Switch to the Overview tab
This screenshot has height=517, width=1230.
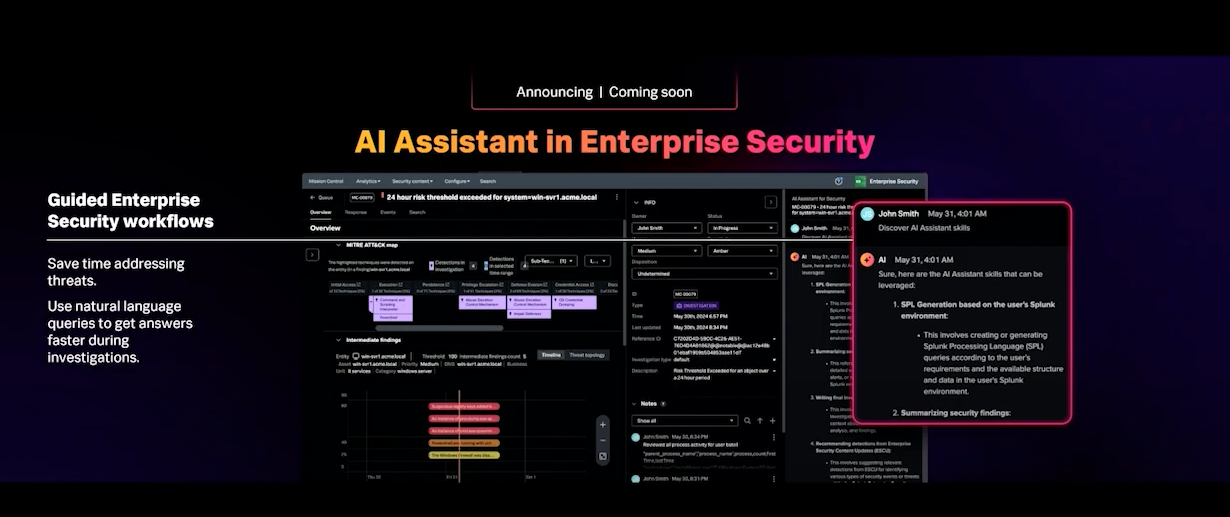point(320,212)
